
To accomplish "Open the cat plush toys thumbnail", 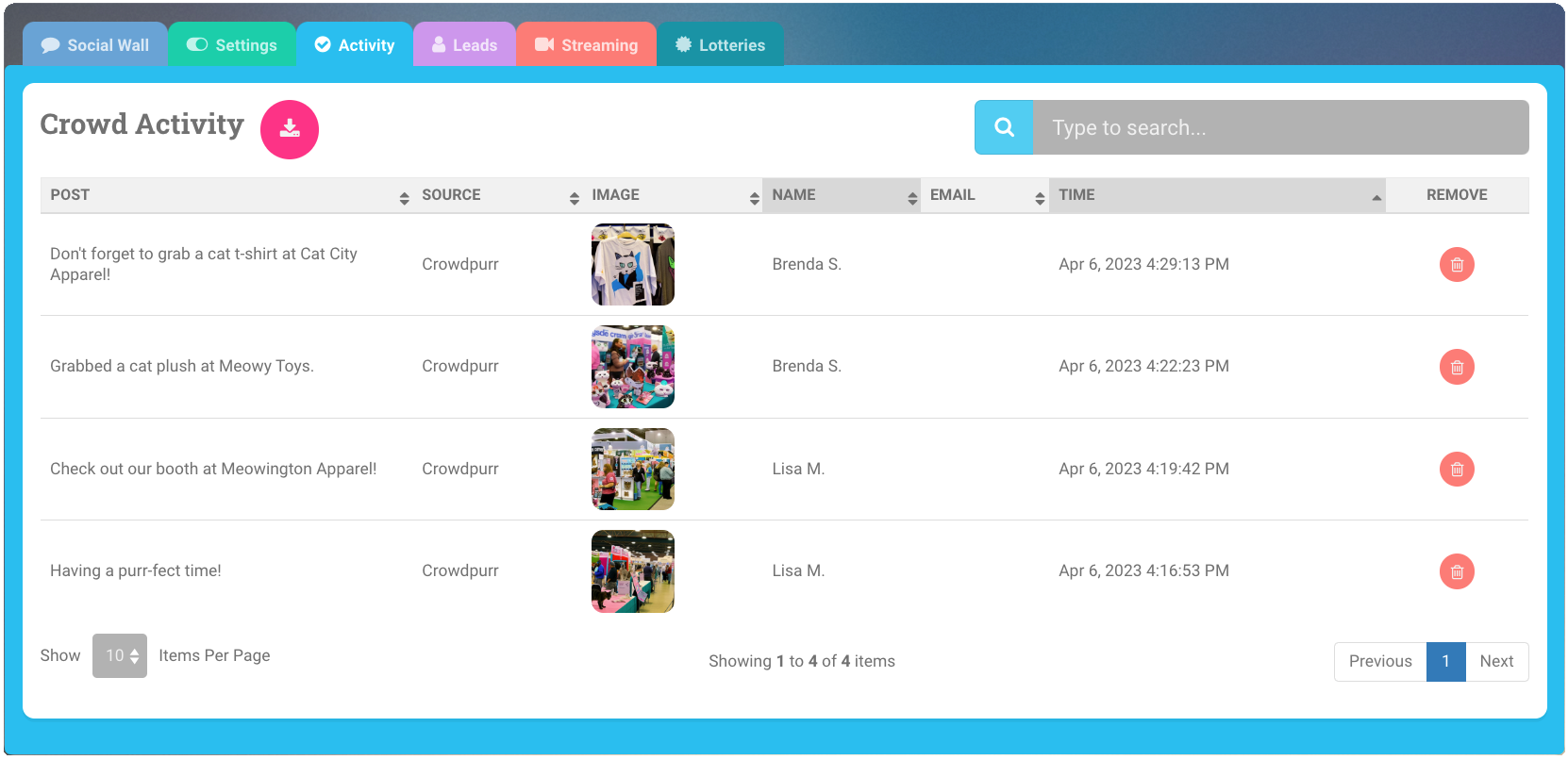I will (x=633, y=367).
